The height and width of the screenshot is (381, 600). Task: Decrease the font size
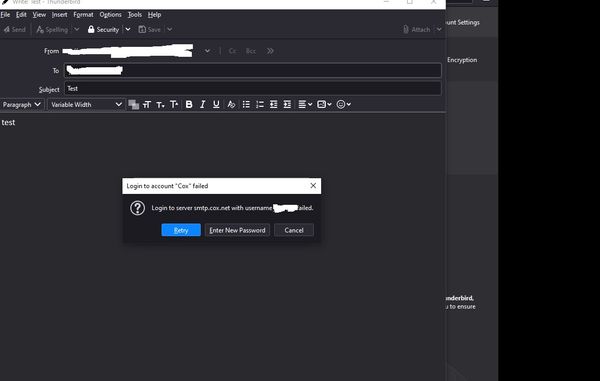160,104
